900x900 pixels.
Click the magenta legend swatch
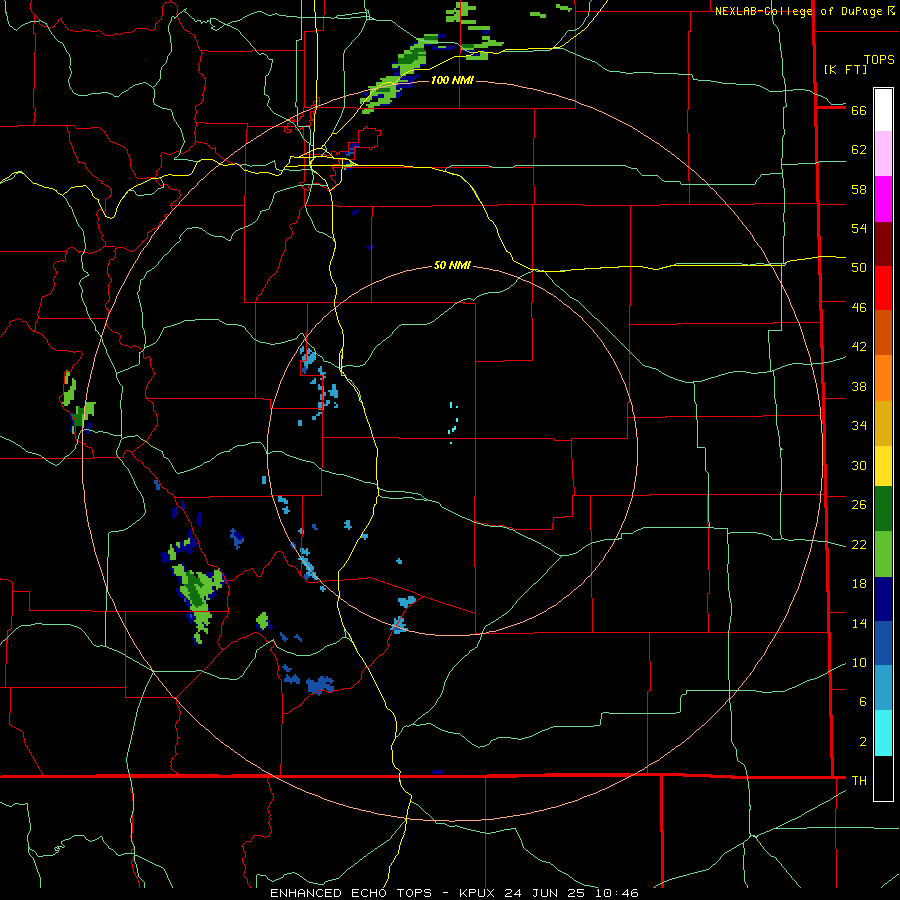pos(883,199)
